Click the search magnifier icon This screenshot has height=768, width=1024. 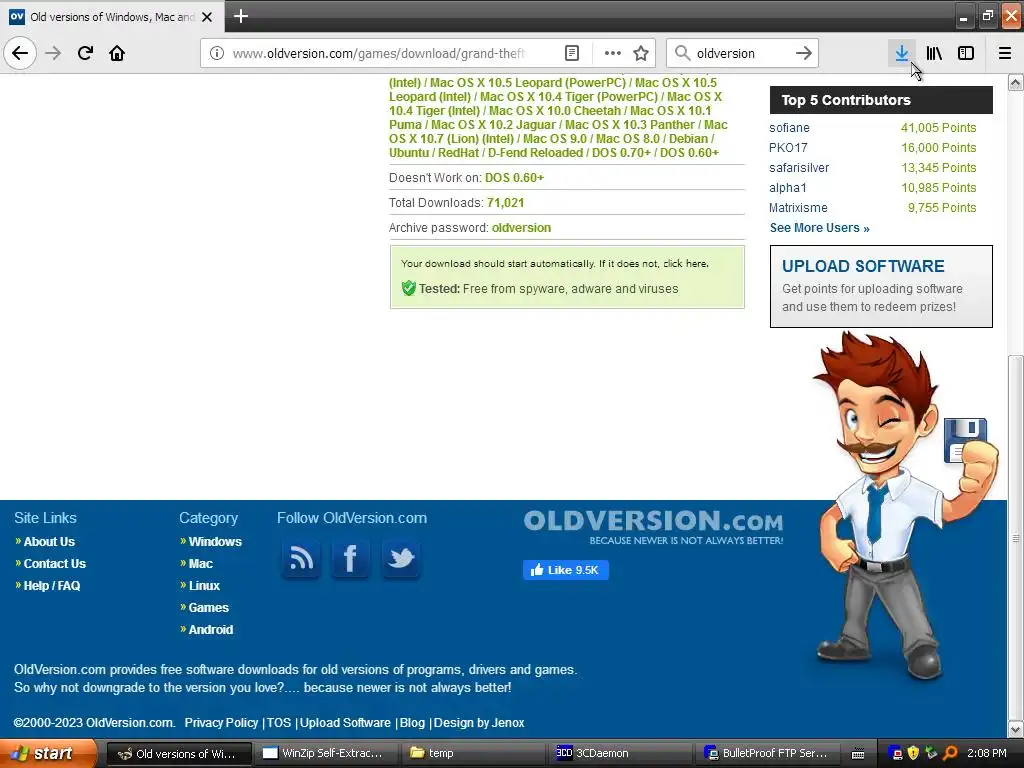(682, 53)
